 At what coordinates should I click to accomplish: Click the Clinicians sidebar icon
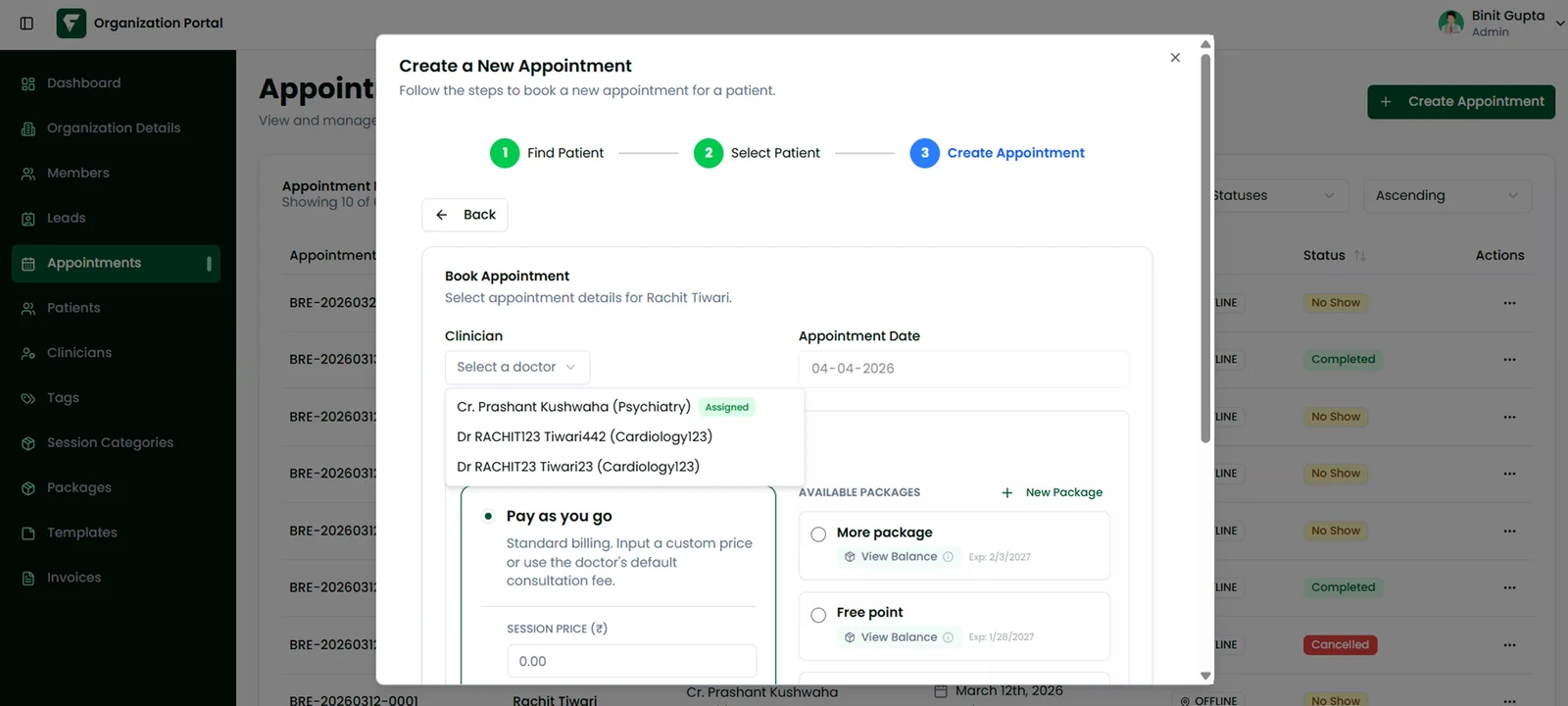[x=28, y=353]
